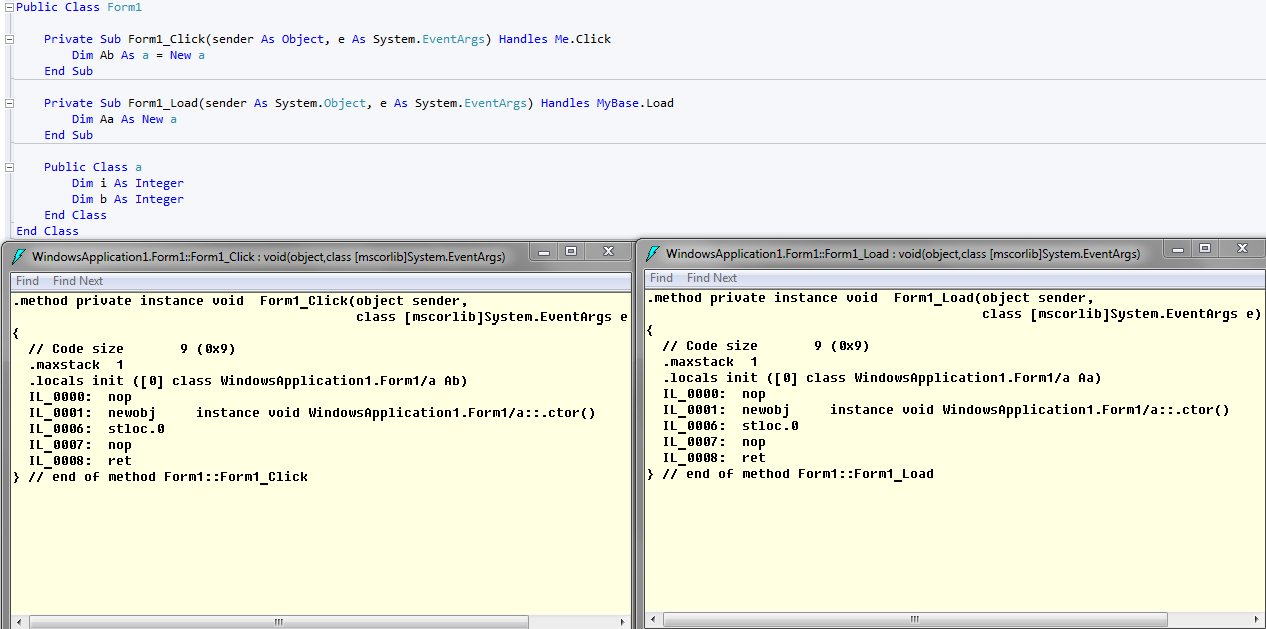Minimize the Form1_Click disassembly window
The width and height of the screenshot is (1266, 629).
(x=544, y=252)
